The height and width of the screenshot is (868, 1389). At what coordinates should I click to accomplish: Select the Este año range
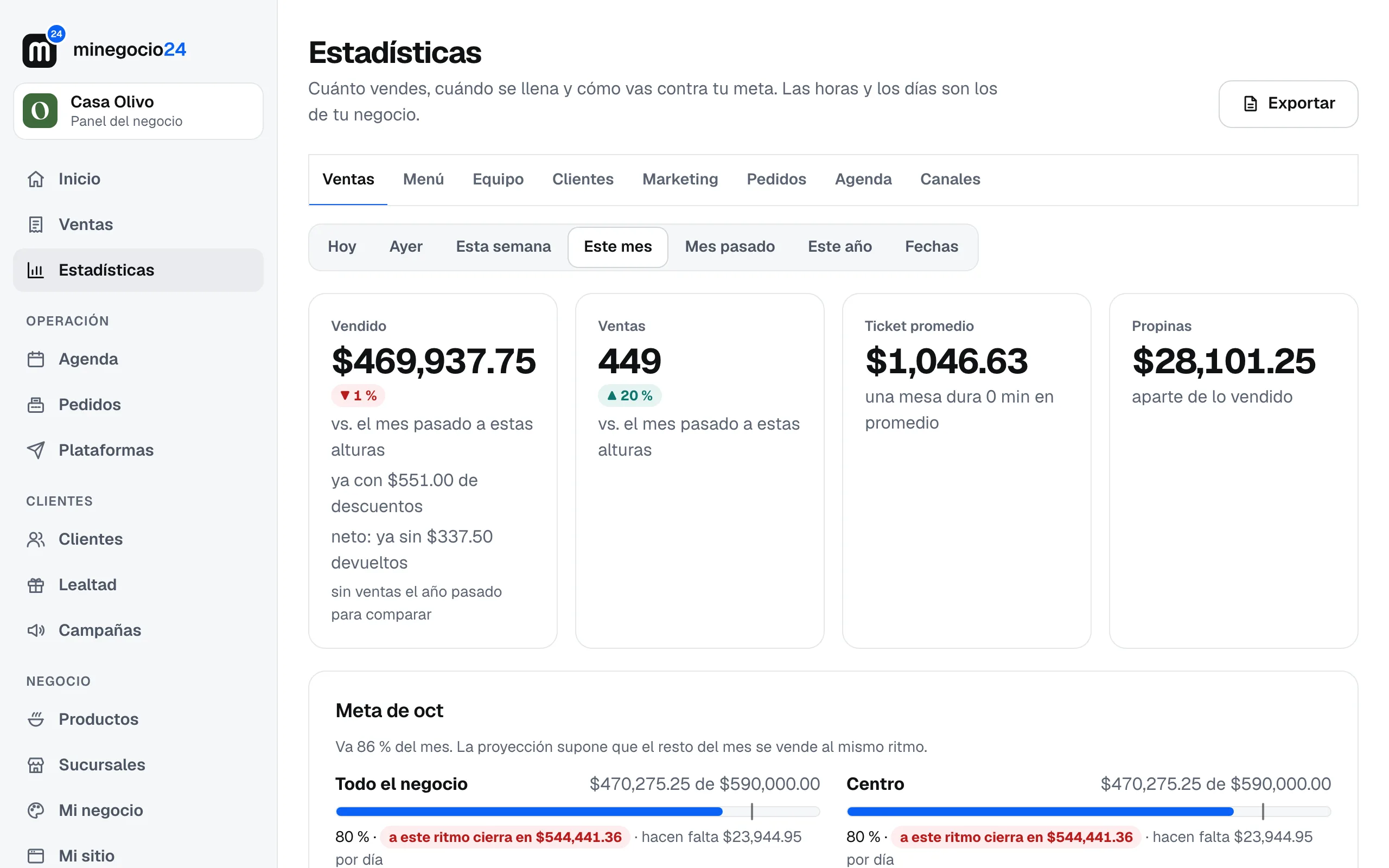(840, 247)
